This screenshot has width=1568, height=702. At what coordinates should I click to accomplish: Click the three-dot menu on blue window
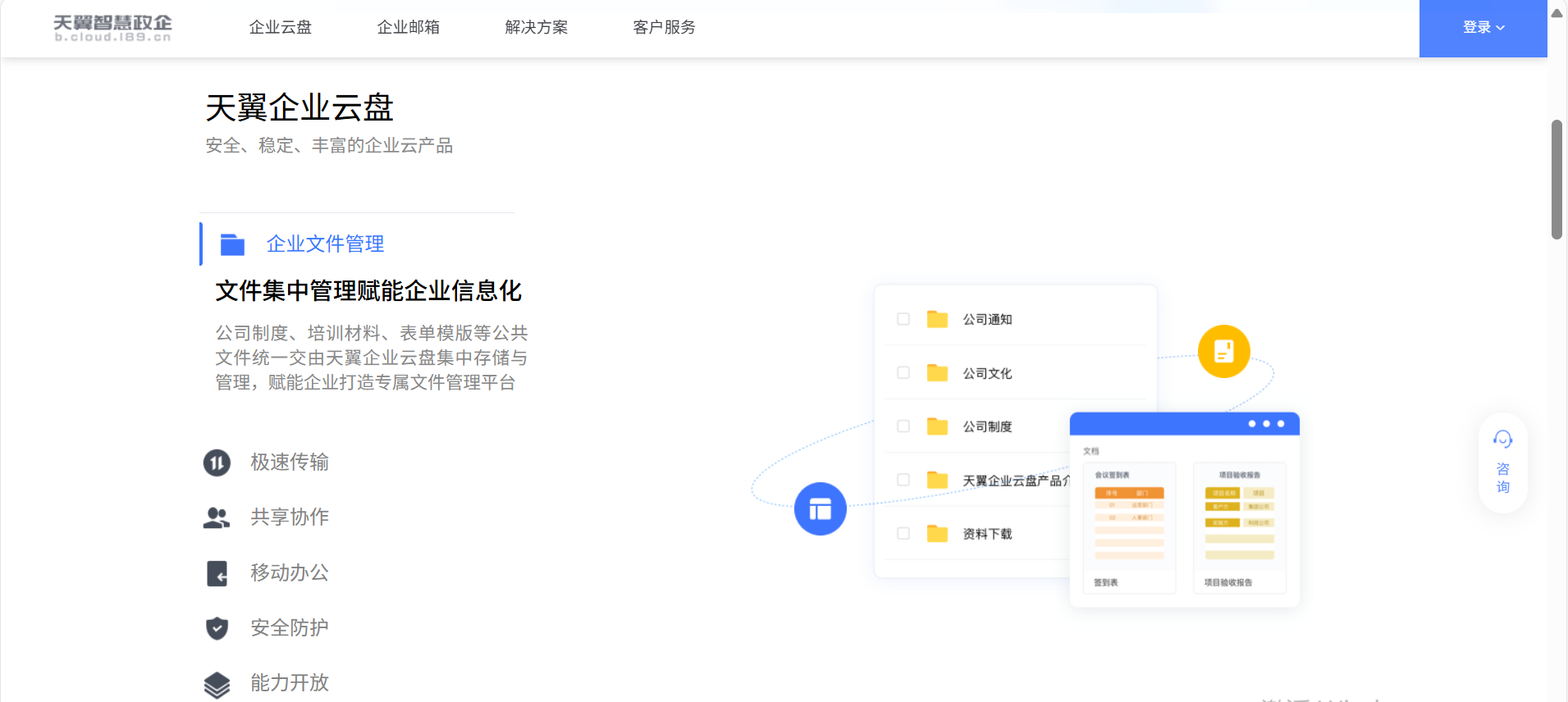click(x=1266, y=424)
